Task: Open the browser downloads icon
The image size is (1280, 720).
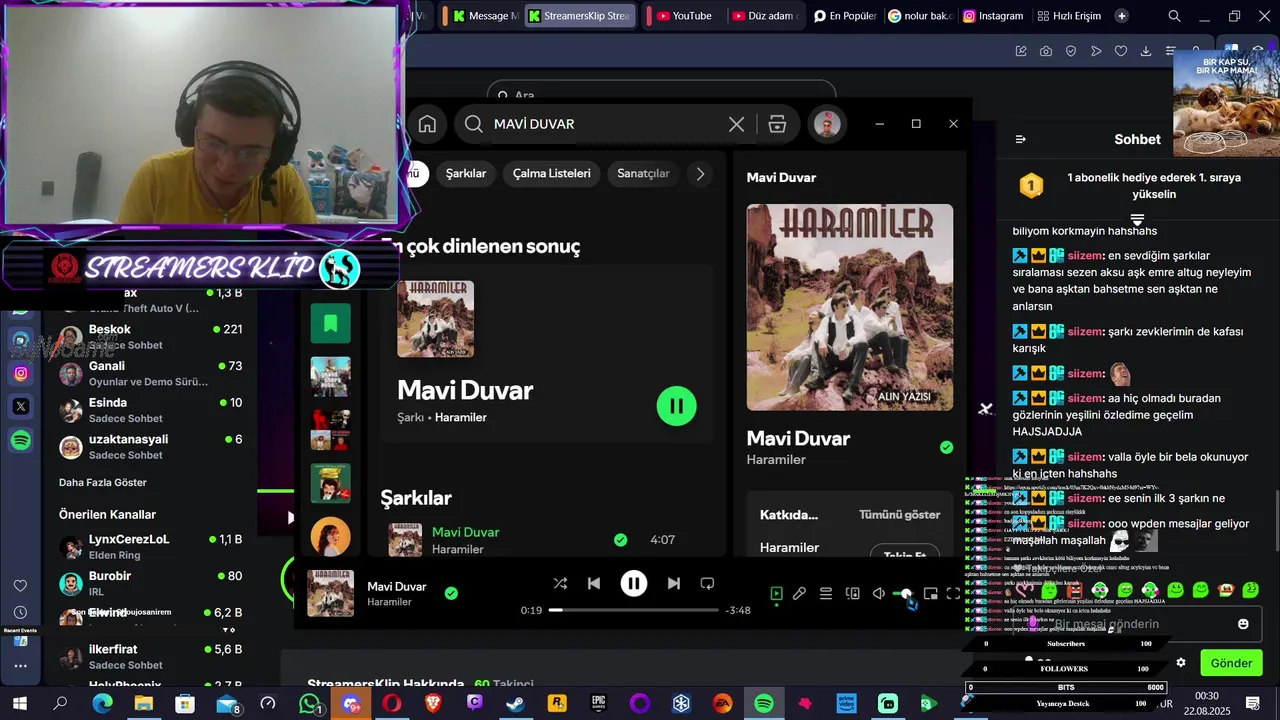Action: (x=1146, y=51)
